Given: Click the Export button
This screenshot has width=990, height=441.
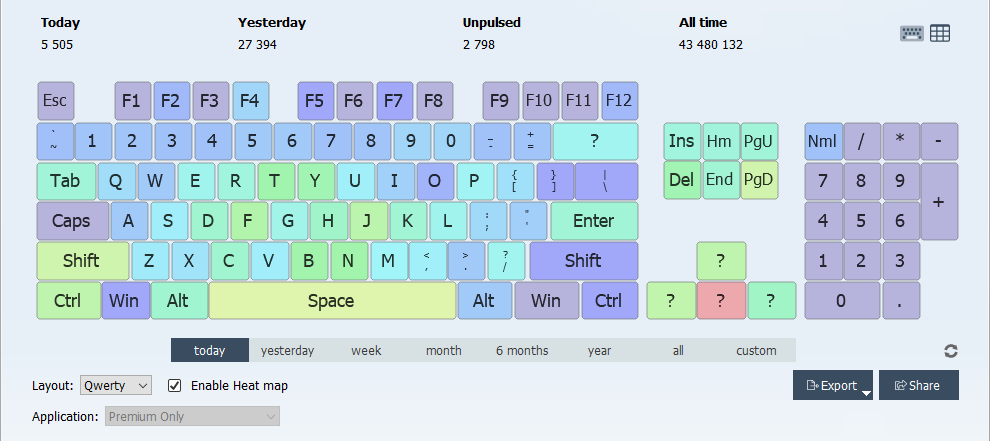Looking at the screenshot, I should (831, 385).
